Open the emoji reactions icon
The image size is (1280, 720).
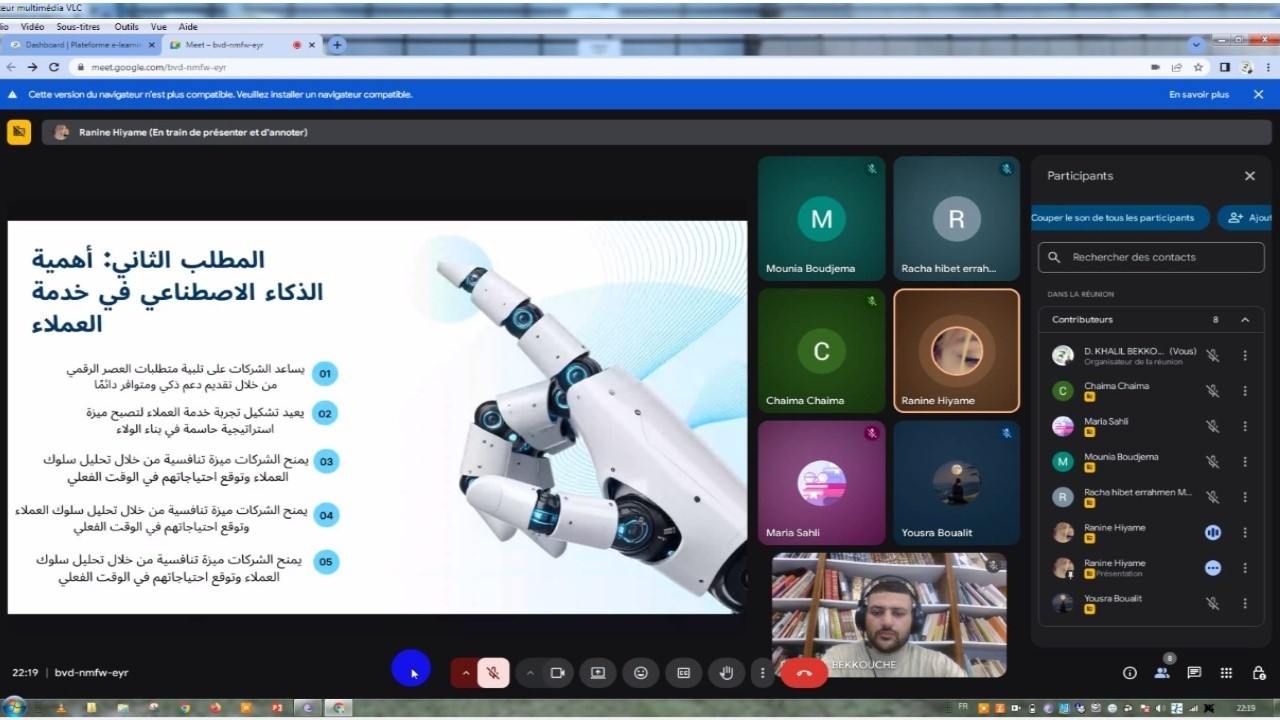pos(641,673)
